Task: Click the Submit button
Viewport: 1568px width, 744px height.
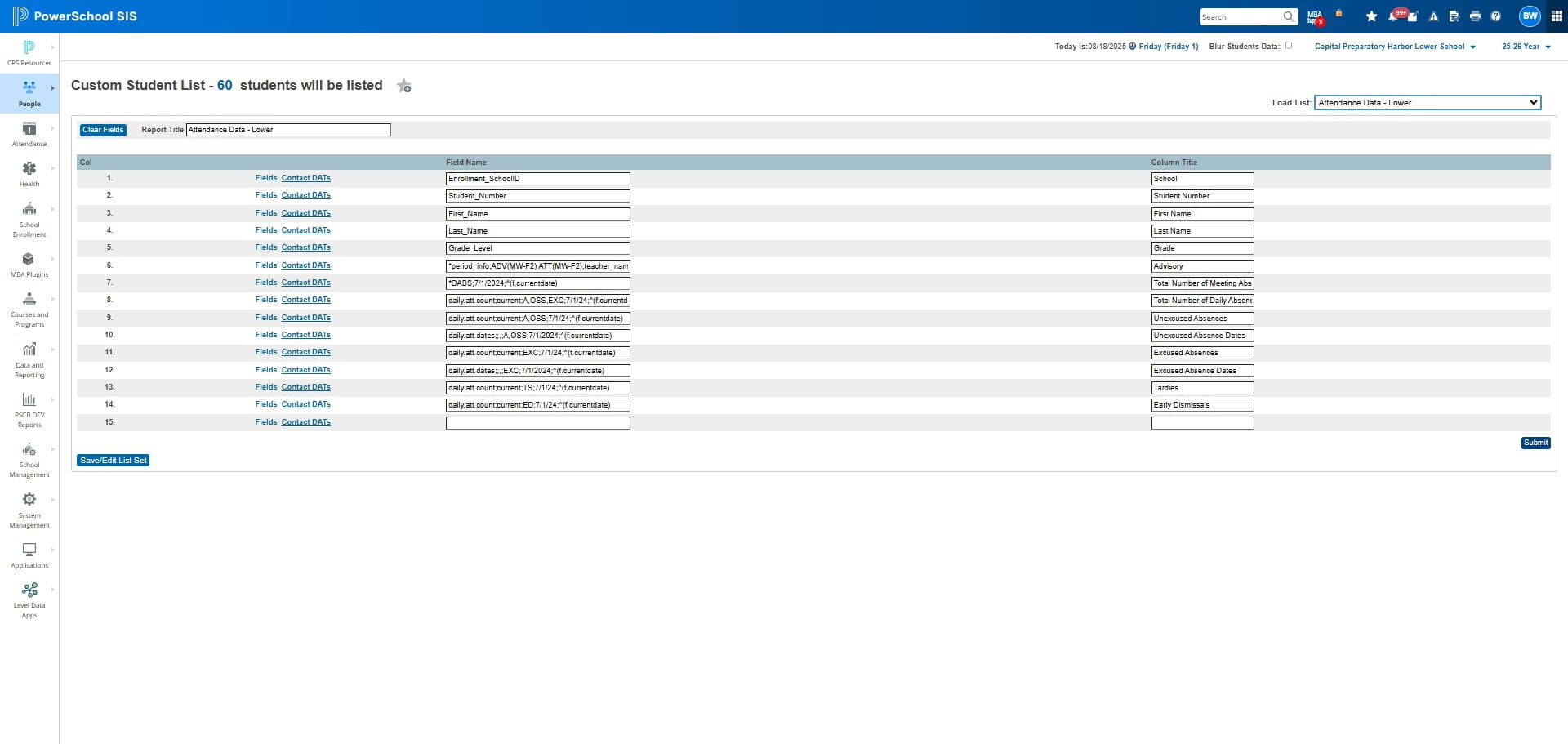Action: [x=1535, y=443]
